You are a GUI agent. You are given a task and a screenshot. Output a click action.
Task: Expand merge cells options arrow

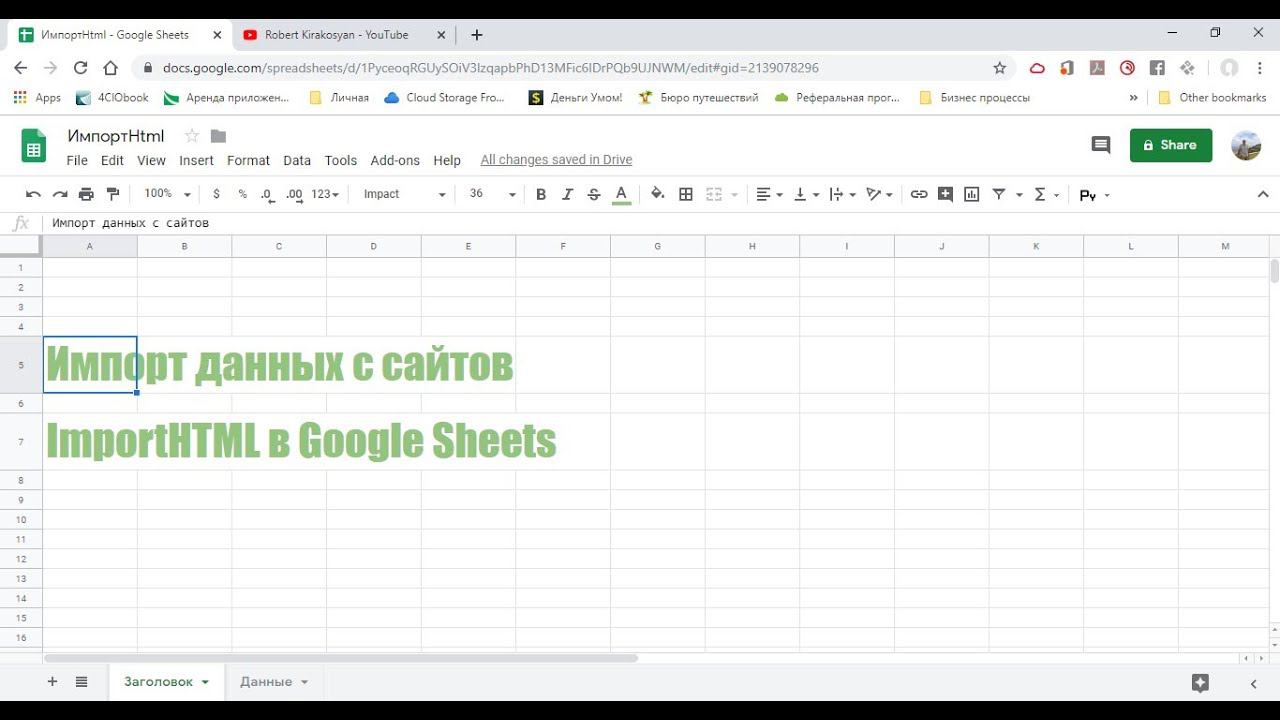pos(735,195)
